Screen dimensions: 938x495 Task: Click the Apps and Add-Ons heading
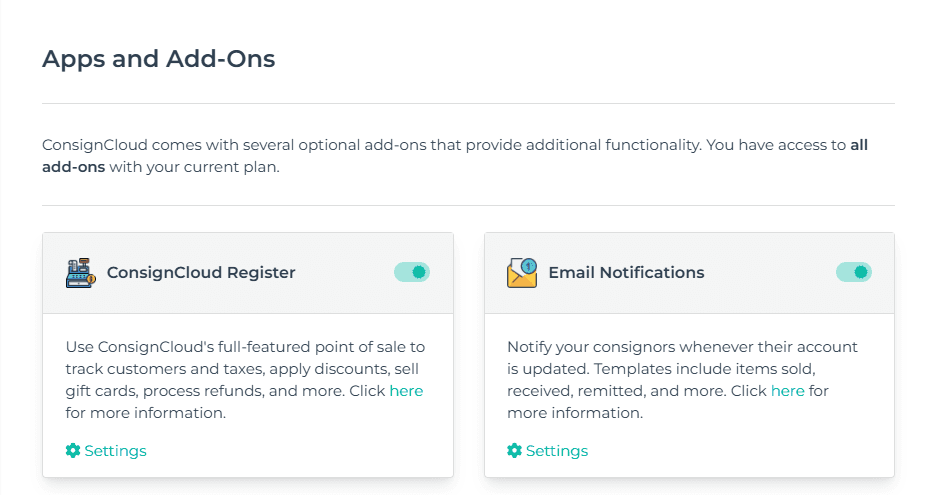click(159, 59)
